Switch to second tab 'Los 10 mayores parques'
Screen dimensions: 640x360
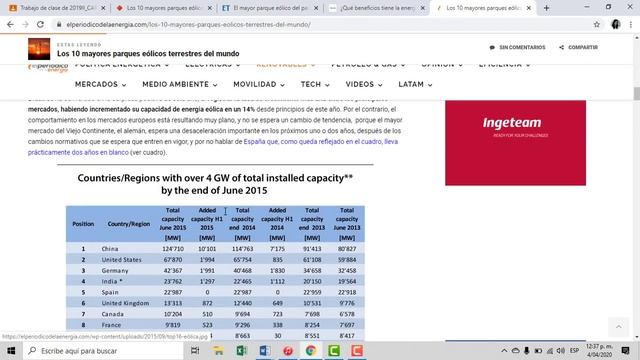click(163, 8)
